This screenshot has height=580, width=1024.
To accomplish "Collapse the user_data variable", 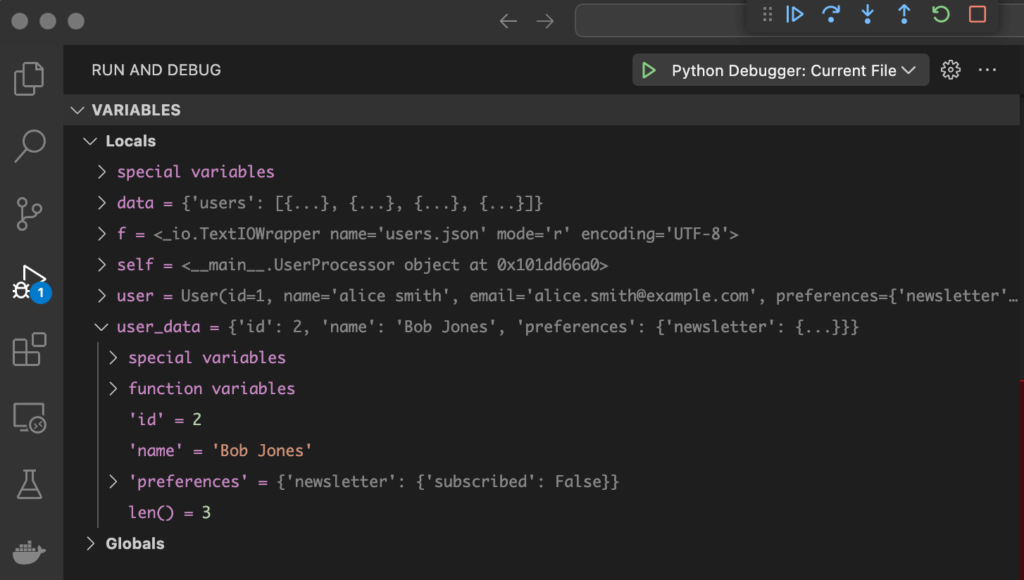I will tap(100, 326).
